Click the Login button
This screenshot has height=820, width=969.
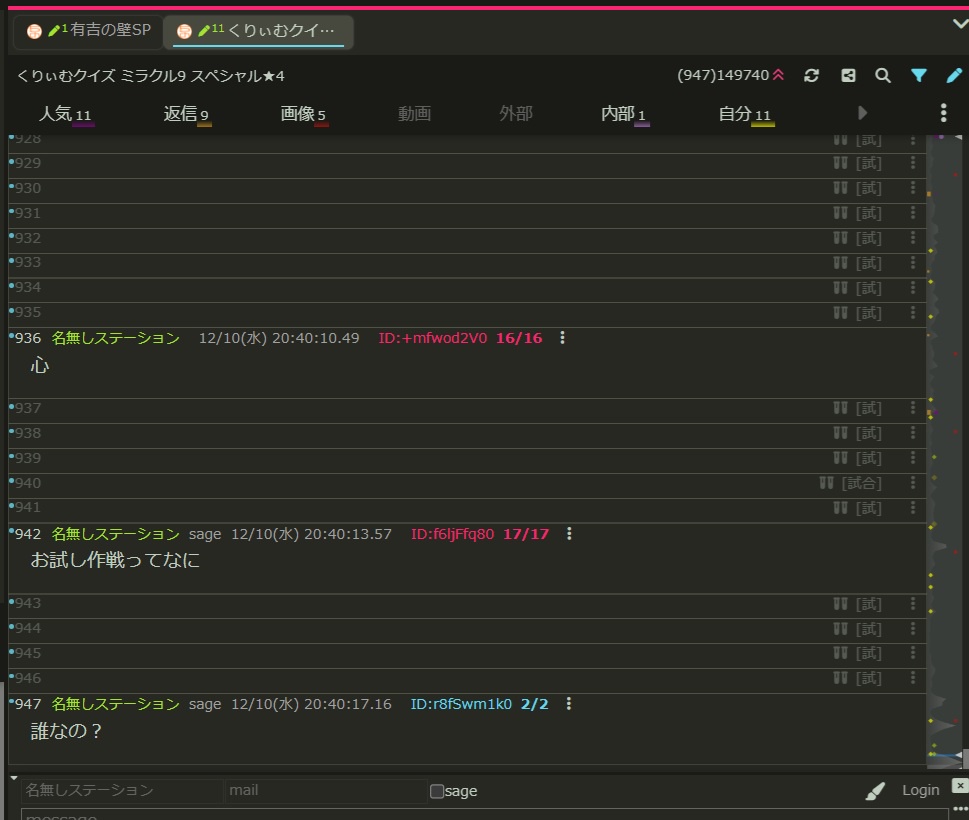(920, 790)
